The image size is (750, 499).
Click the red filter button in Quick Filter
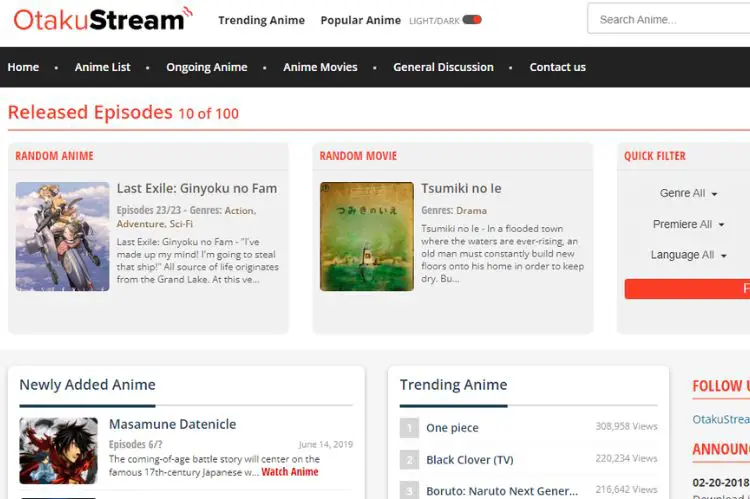tap(687, 289)
